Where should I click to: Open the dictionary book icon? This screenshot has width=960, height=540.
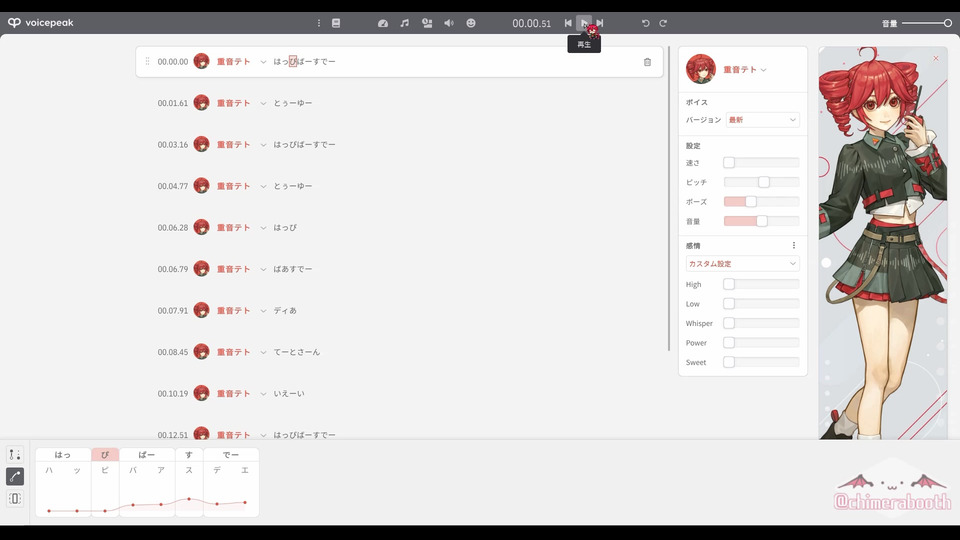[336, 23]
